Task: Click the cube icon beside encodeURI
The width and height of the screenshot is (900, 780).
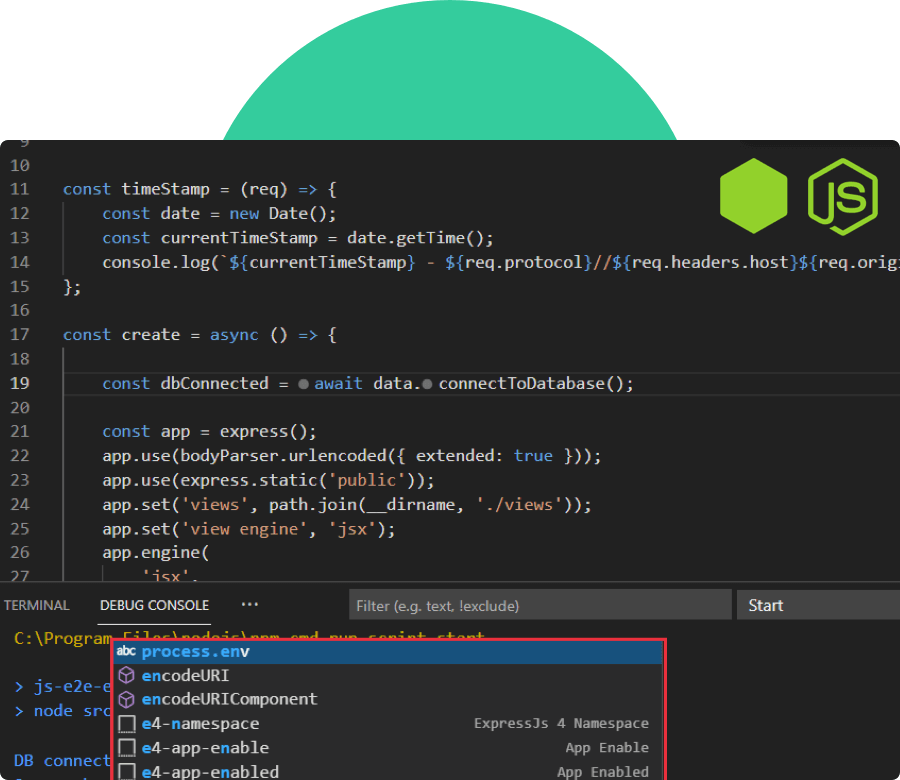Action: (x=126, y=676)
